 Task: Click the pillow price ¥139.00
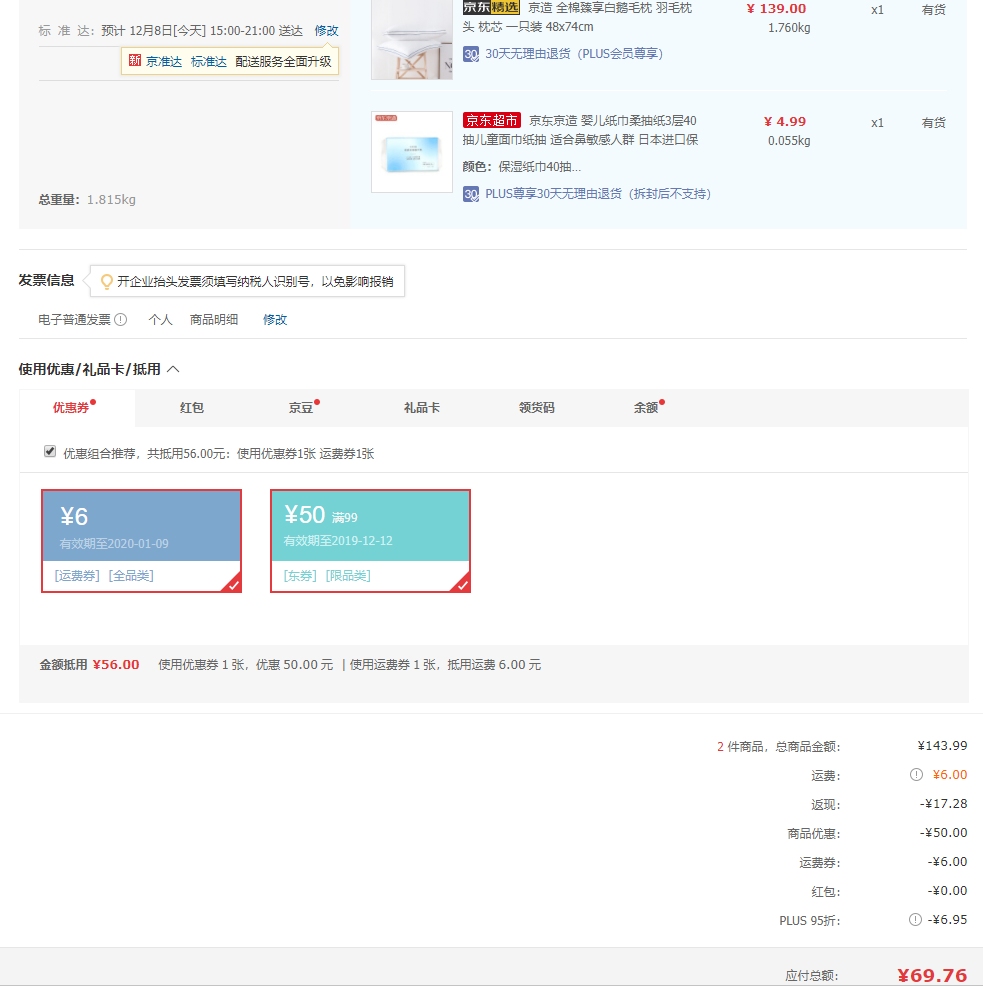tap(776, 9)
